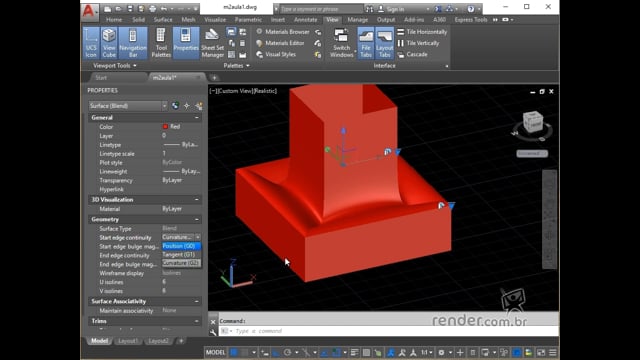Open the Solid ribbon tab
The width and height of the screenshot is (640, 360).
(138, 20)
